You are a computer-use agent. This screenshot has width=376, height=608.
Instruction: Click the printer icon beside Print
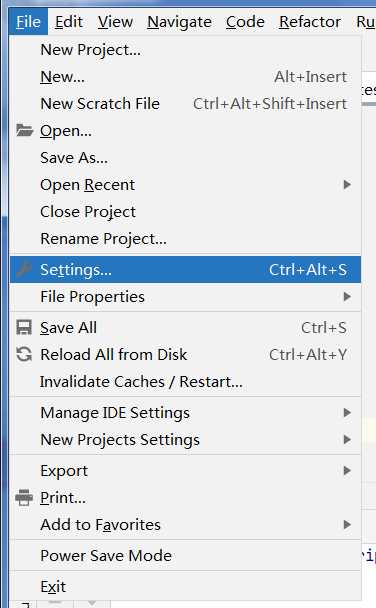click(24, 497)
